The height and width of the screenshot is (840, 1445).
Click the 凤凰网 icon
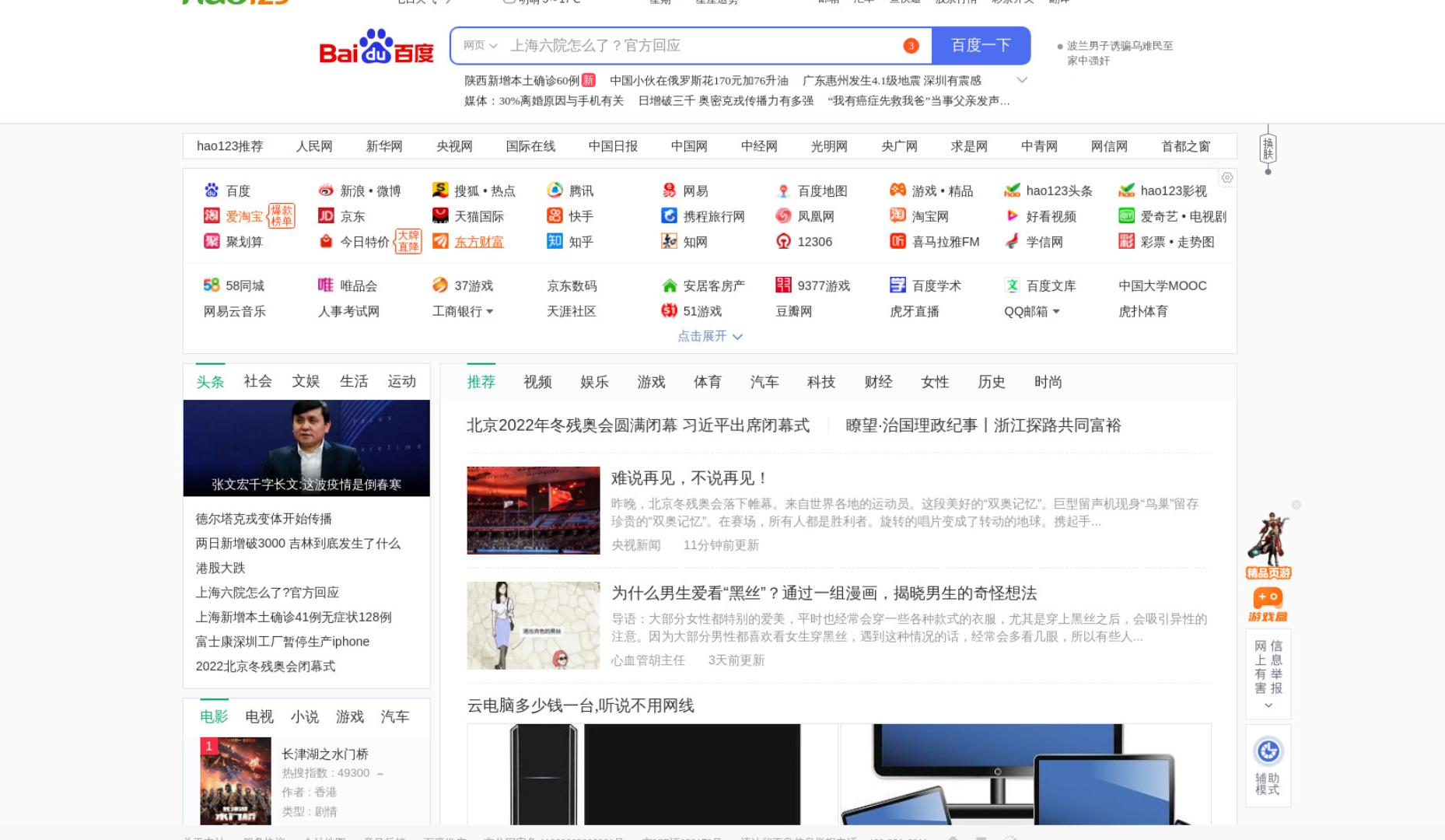[783, 216]
